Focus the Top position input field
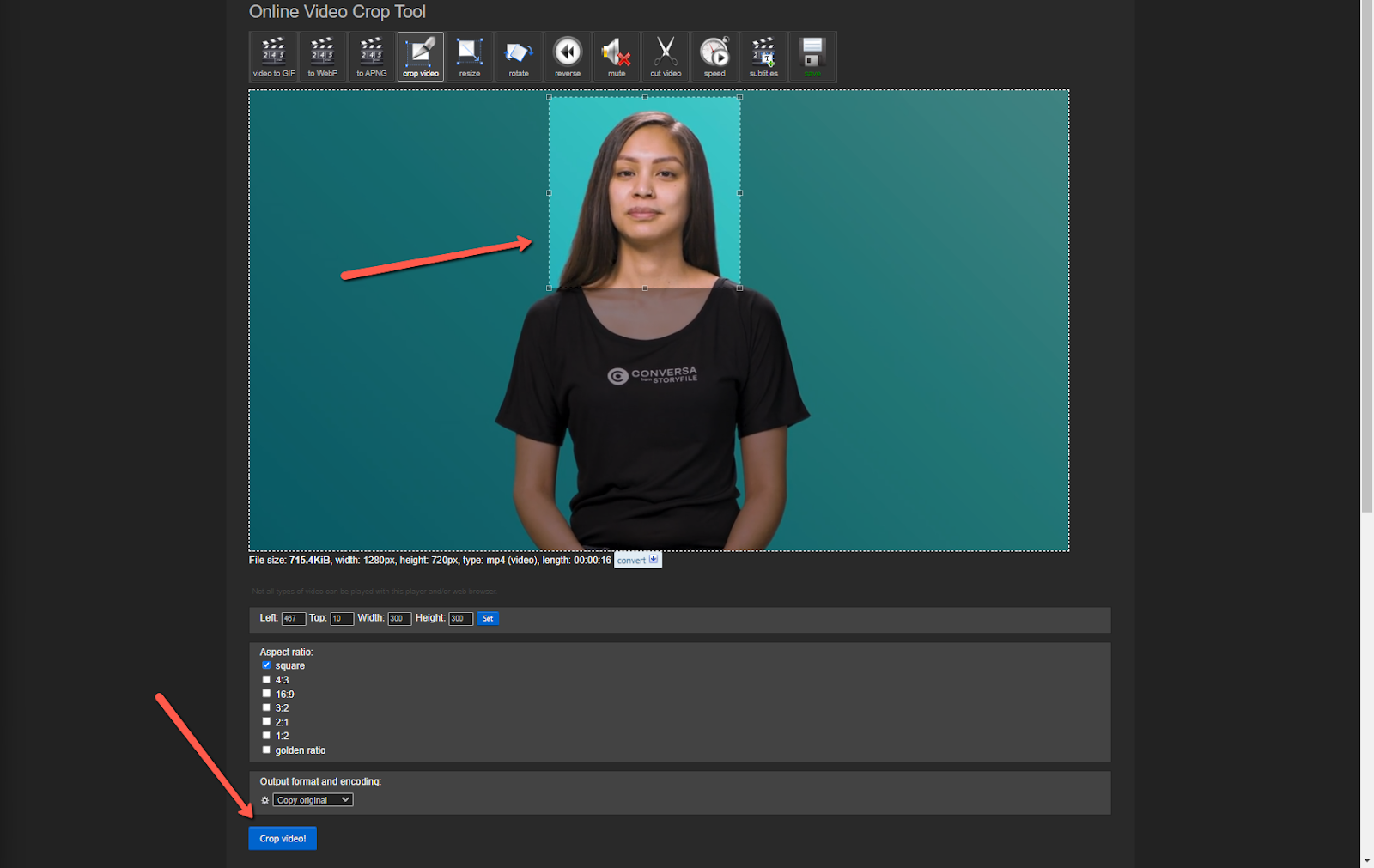This screenshot has height=868, width=1374. tap(342, 619)
